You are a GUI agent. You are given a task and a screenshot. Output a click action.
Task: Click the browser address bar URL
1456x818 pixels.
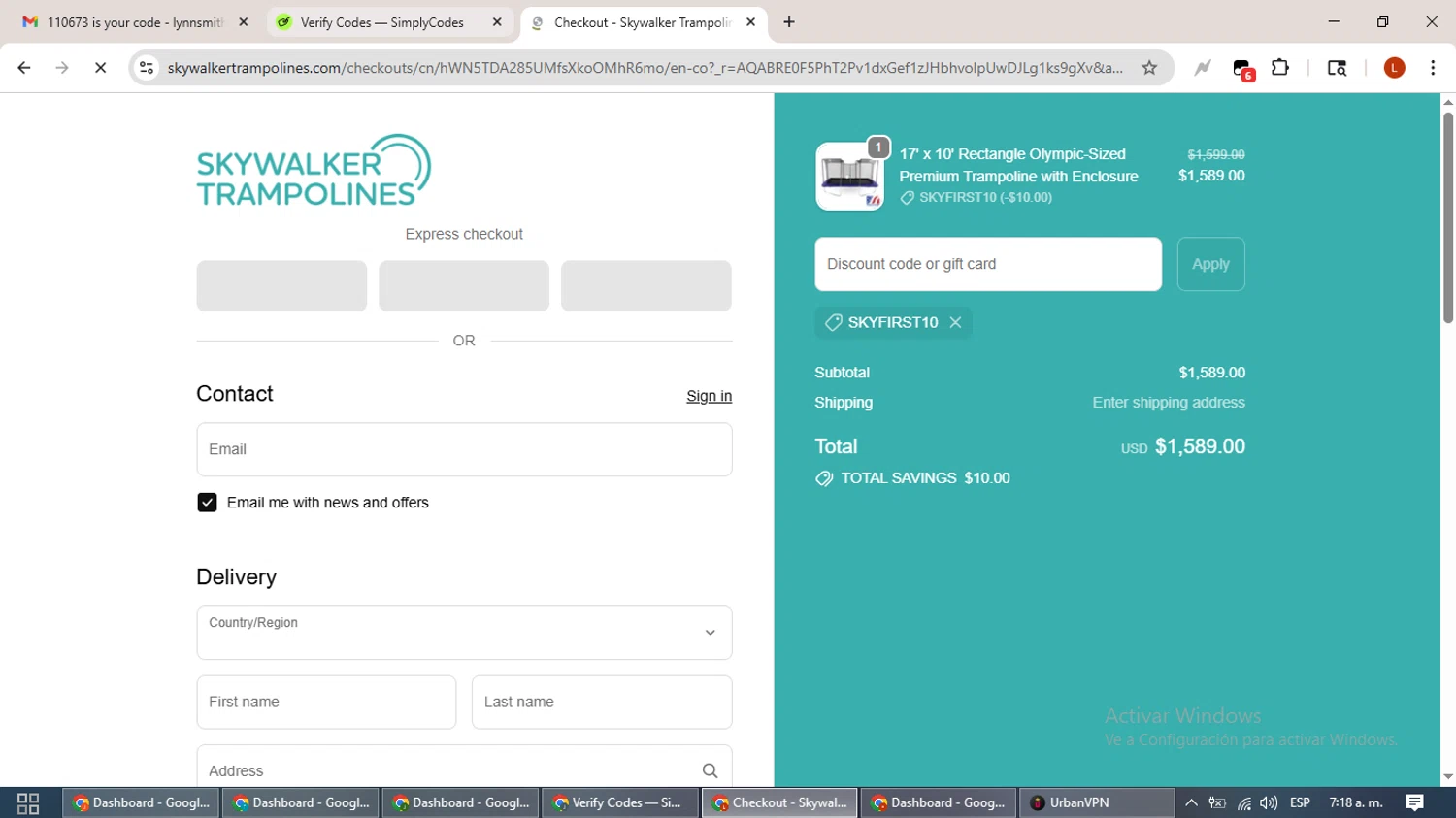coord(645,68)
